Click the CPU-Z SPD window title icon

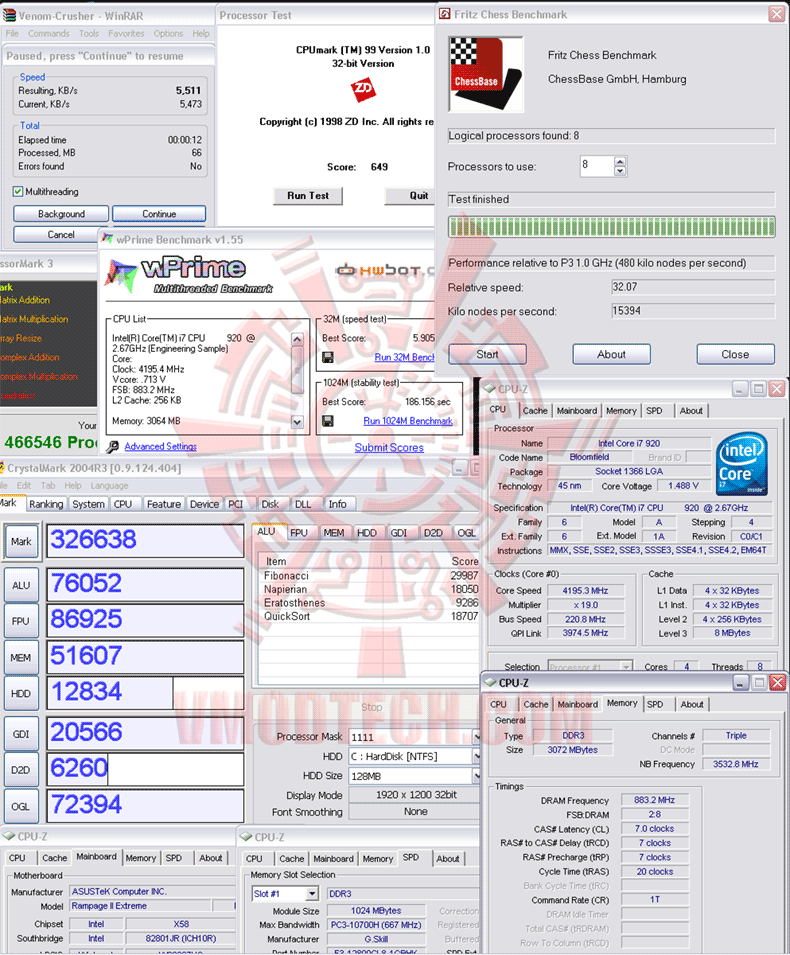point(246,837)
